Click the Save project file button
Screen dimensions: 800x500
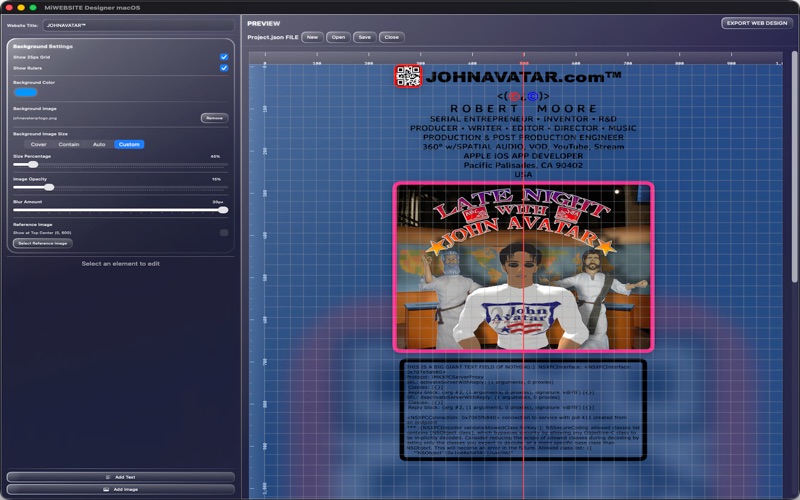365,37
